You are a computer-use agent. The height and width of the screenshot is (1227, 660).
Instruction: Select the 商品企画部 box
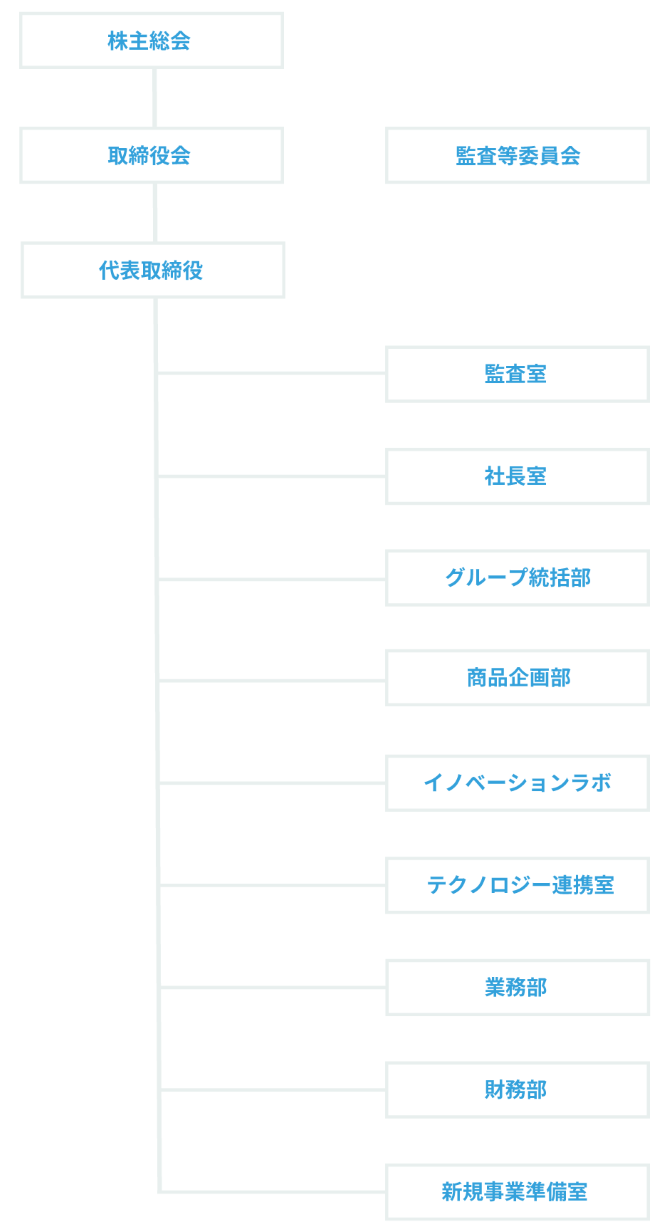point(518,678)
